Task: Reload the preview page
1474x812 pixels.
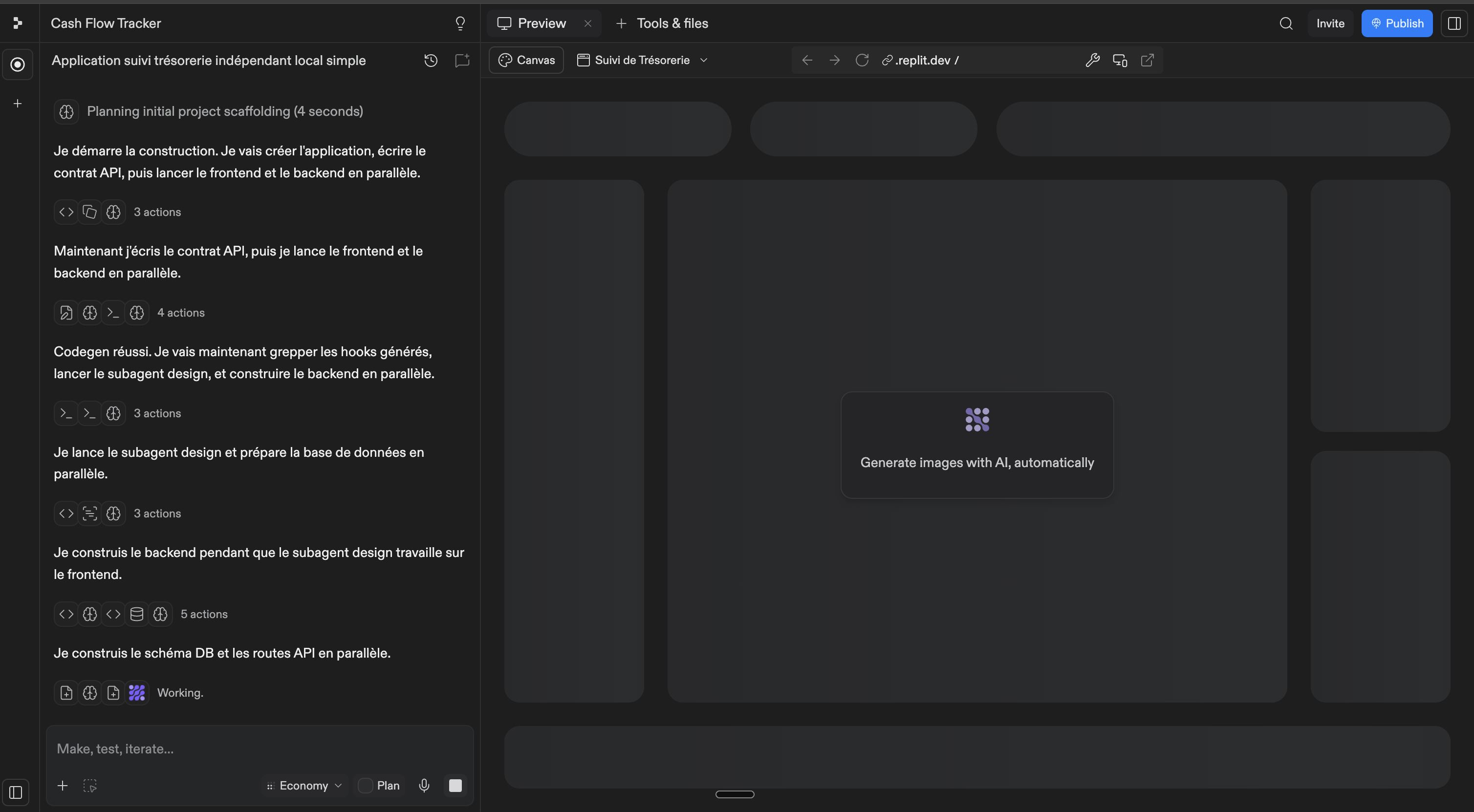Action: click(862, 60)
